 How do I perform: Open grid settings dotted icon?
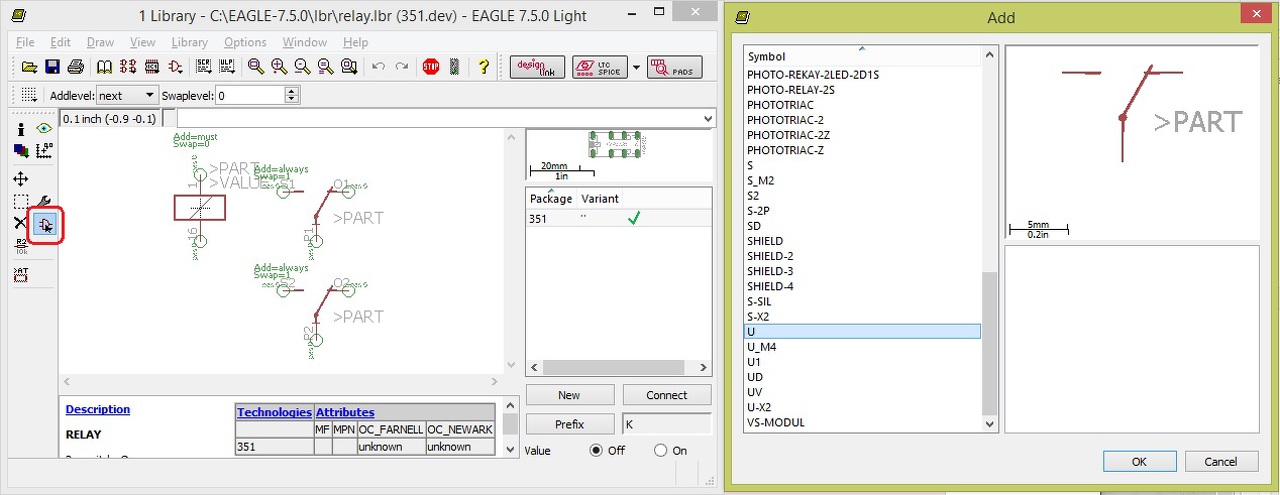click(29, 95)
